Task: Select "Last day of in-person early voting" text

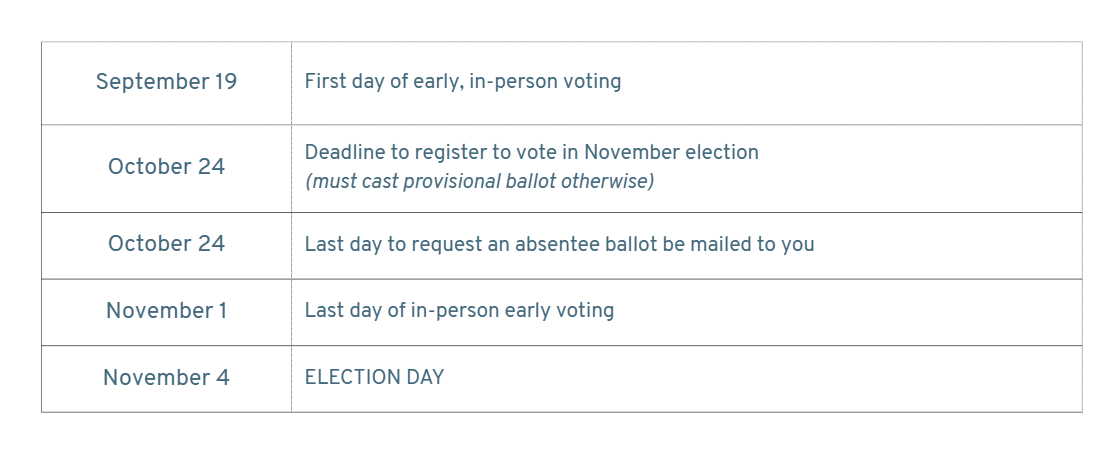Action: (459, 311)
